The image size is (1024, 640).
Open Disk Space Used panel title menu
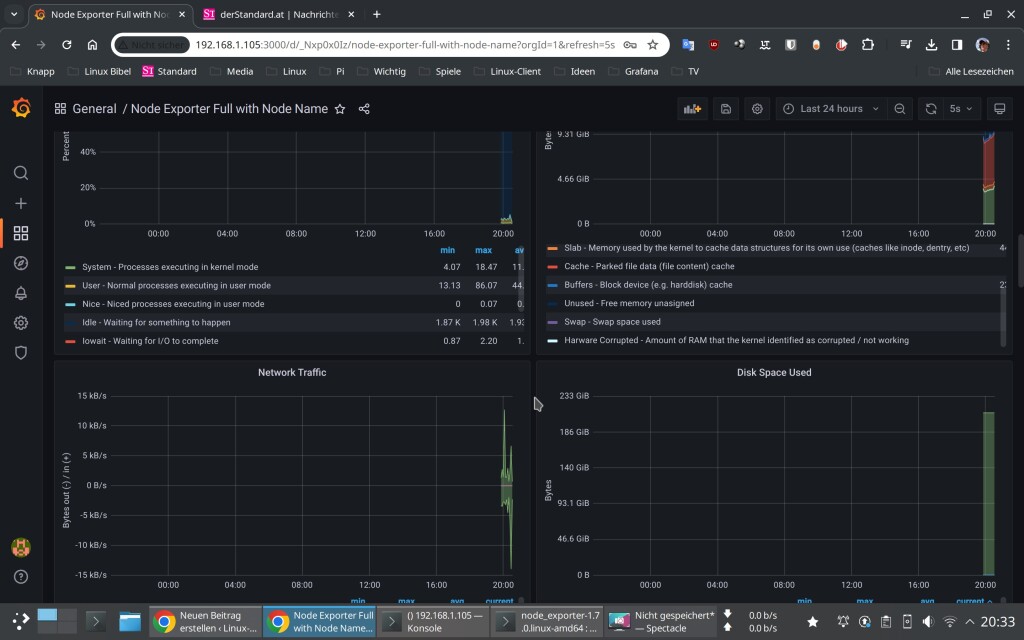point(774,372)
